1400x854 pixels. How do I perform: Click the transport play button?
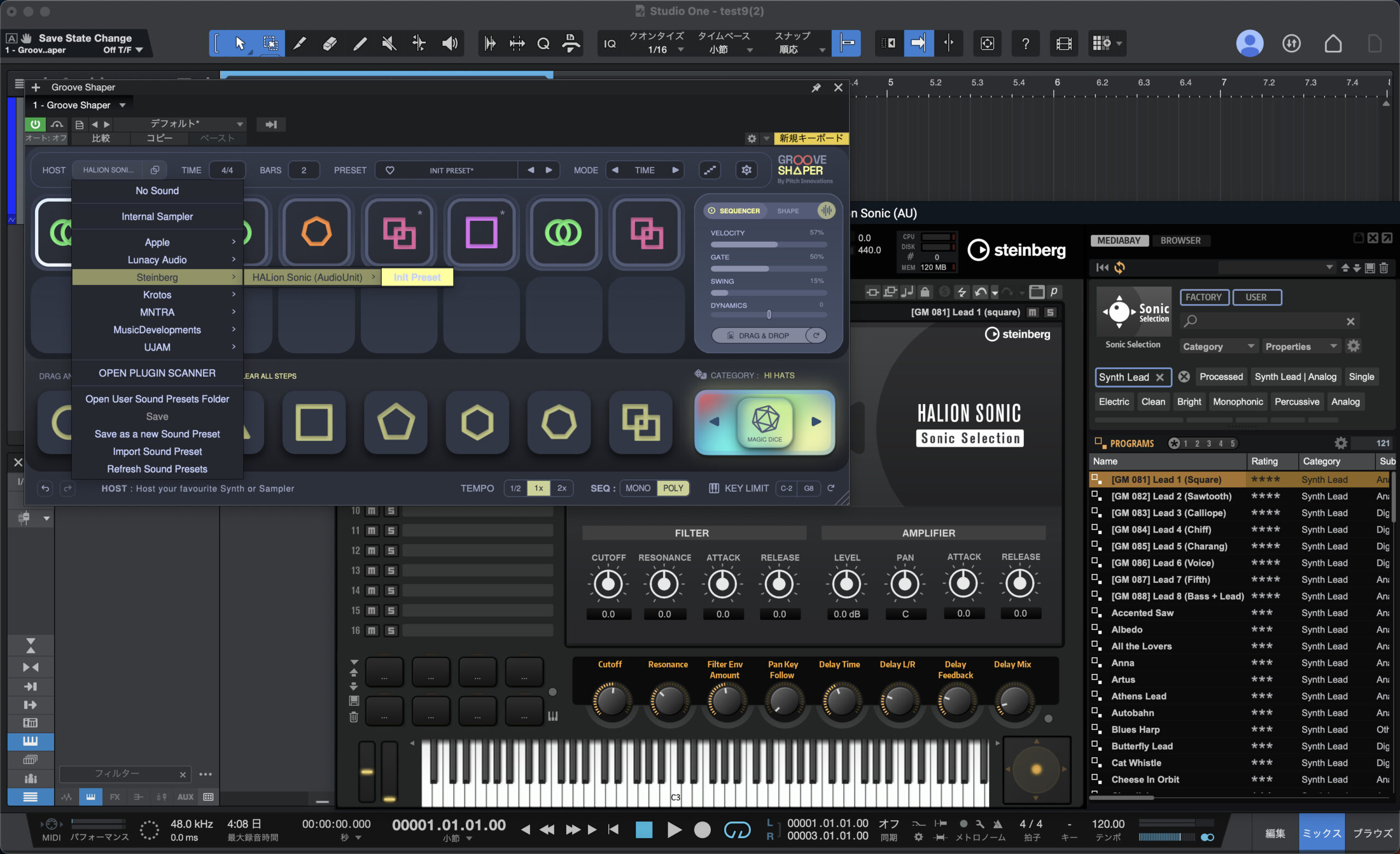(x=674, y=830)
